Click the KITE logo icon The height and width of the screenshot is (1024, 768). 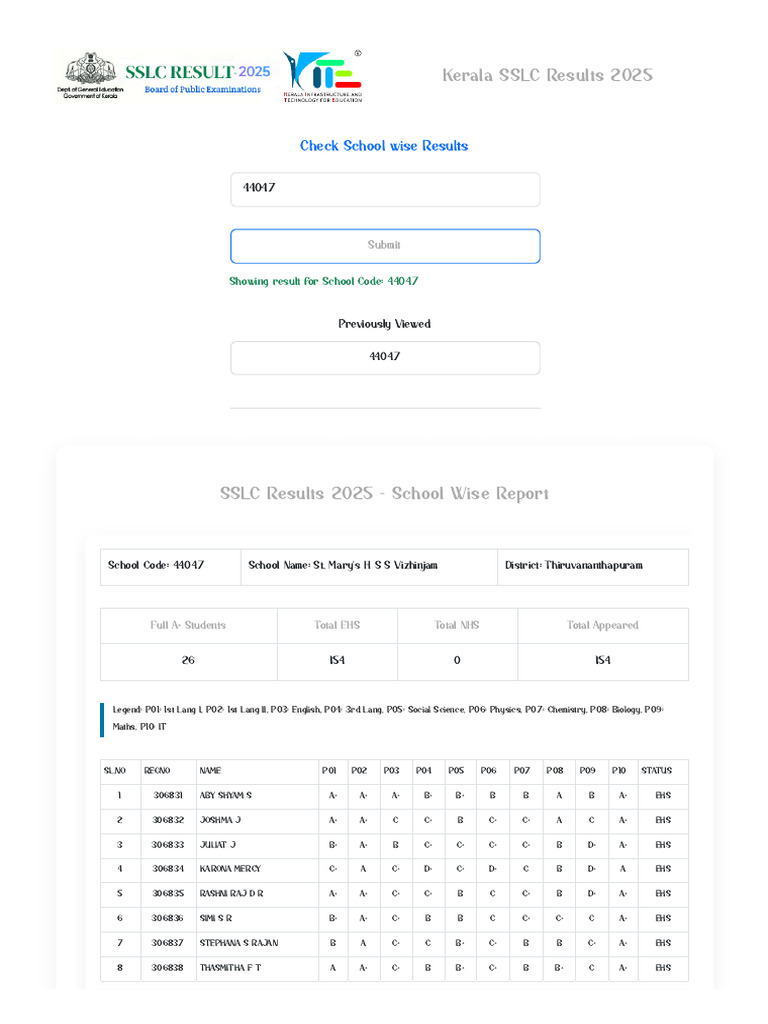click(x=323, y=76)
